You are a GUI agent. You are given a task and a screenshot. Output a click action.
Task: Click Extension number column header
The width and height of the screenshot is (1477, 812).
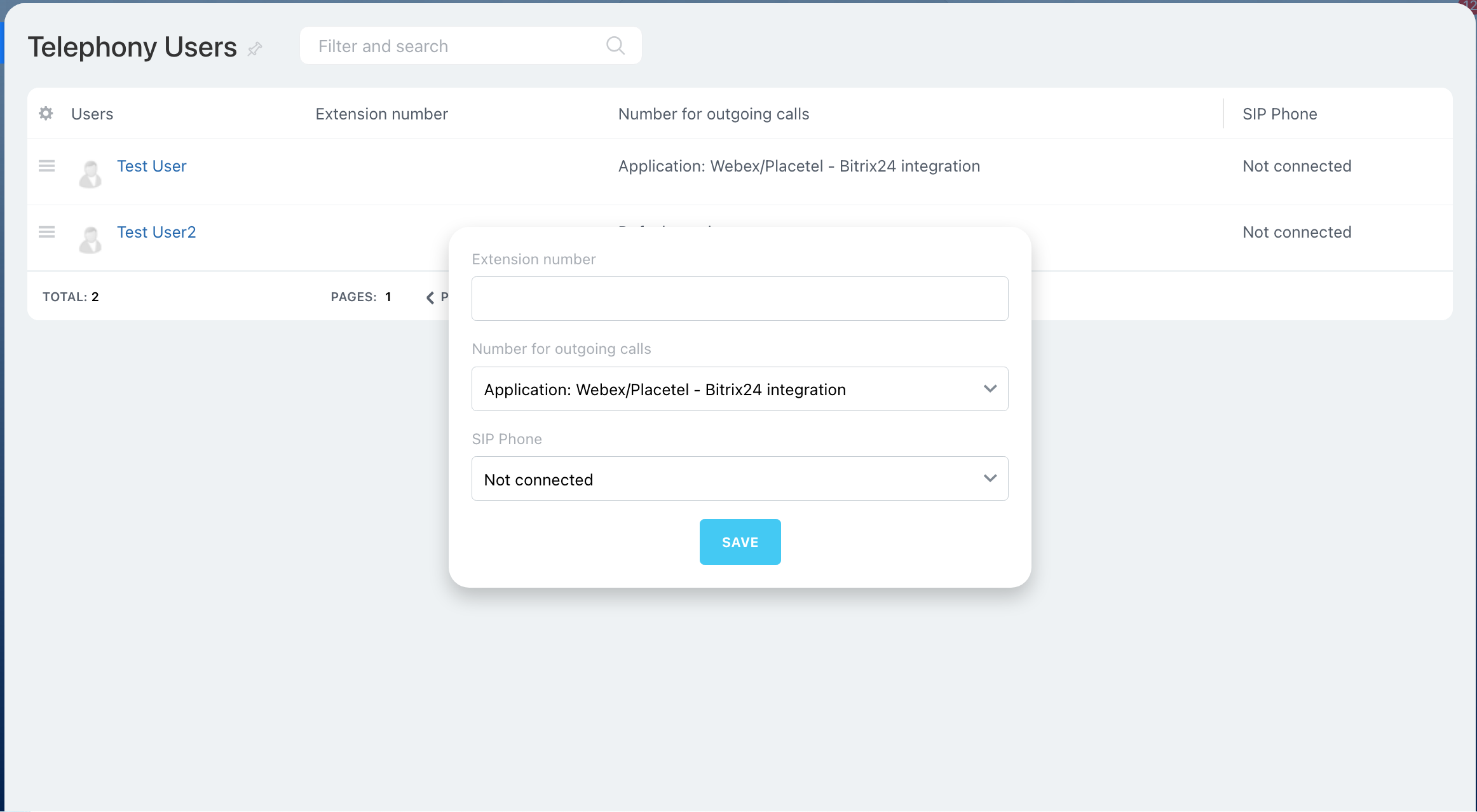(x=381, y=114)
